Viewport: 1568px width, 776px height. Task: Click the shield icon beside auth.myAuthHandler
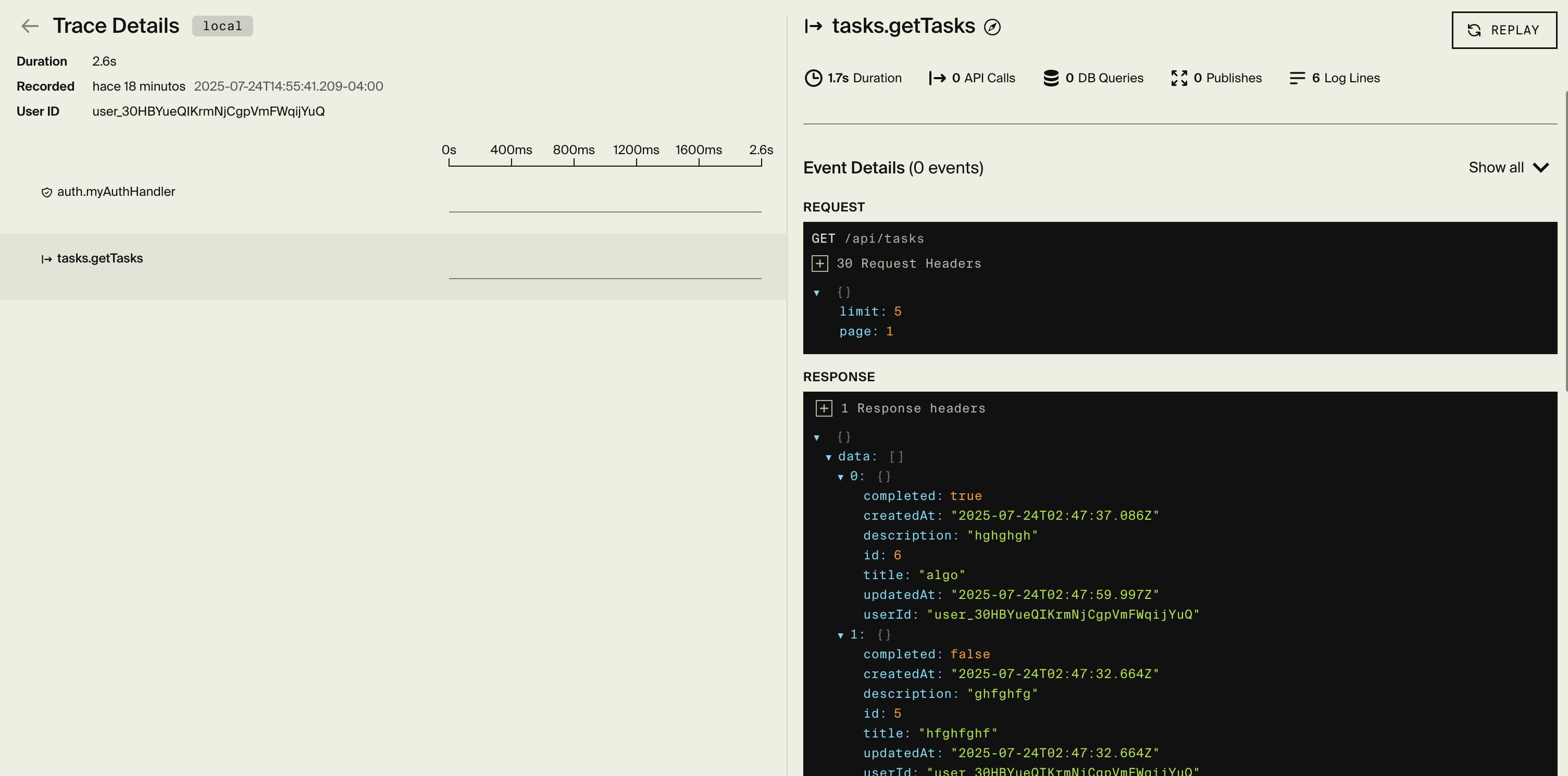pos(46,192)
